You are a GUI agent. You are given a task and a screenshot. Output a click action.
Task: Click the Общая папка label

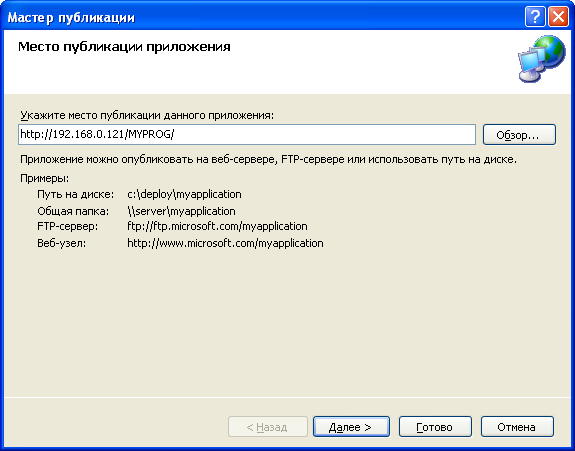pos(73,211)
